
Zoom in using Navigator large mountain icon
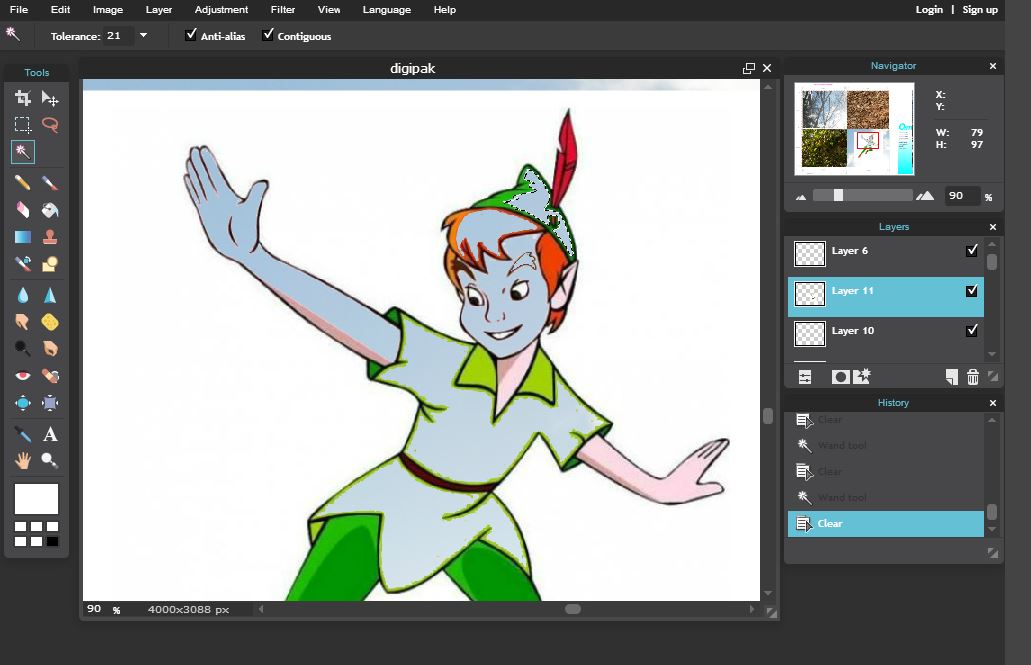click(925, 195)
